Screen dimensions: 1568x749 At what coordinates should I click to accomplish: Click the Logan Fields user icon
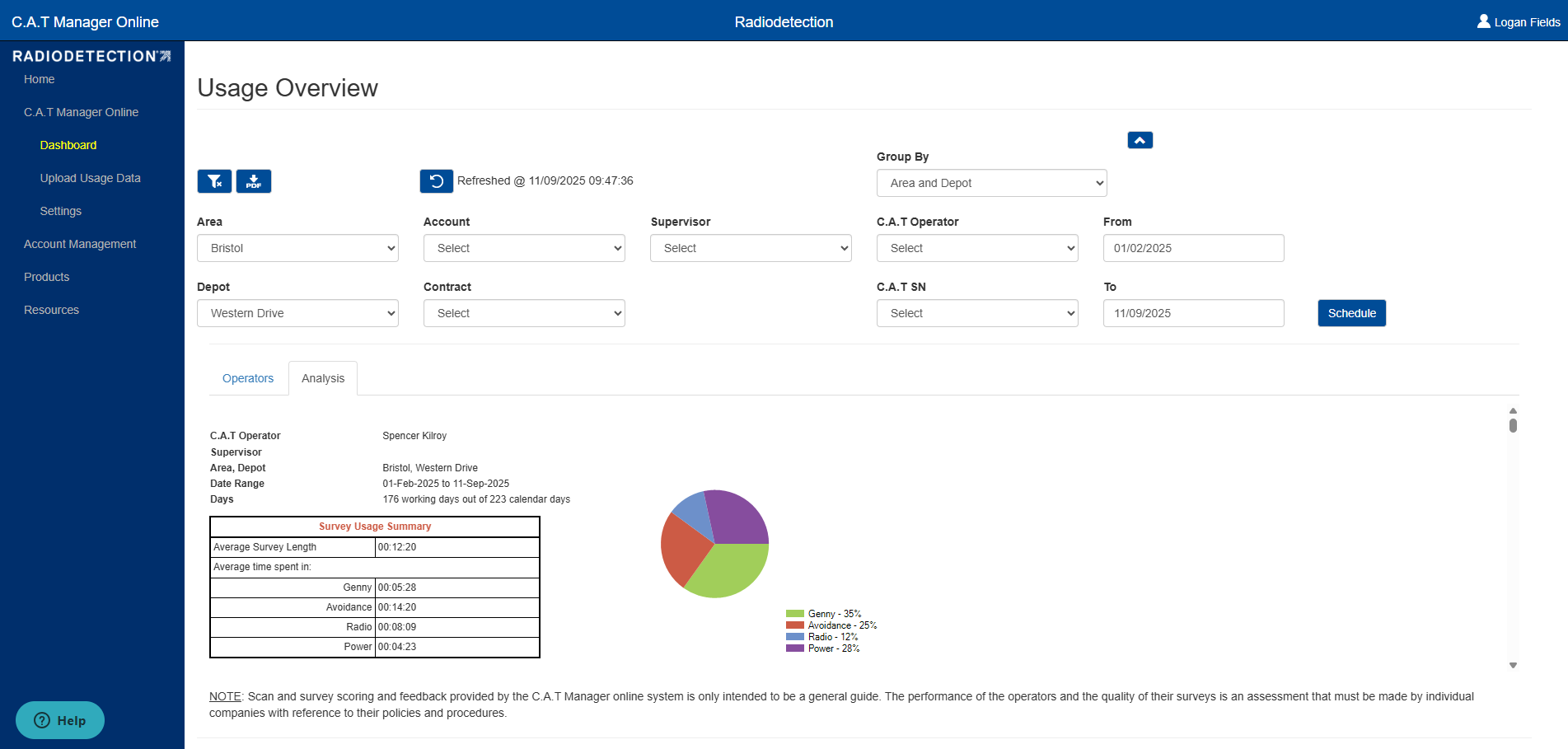pyautogui.click(x=1484, y=21)
